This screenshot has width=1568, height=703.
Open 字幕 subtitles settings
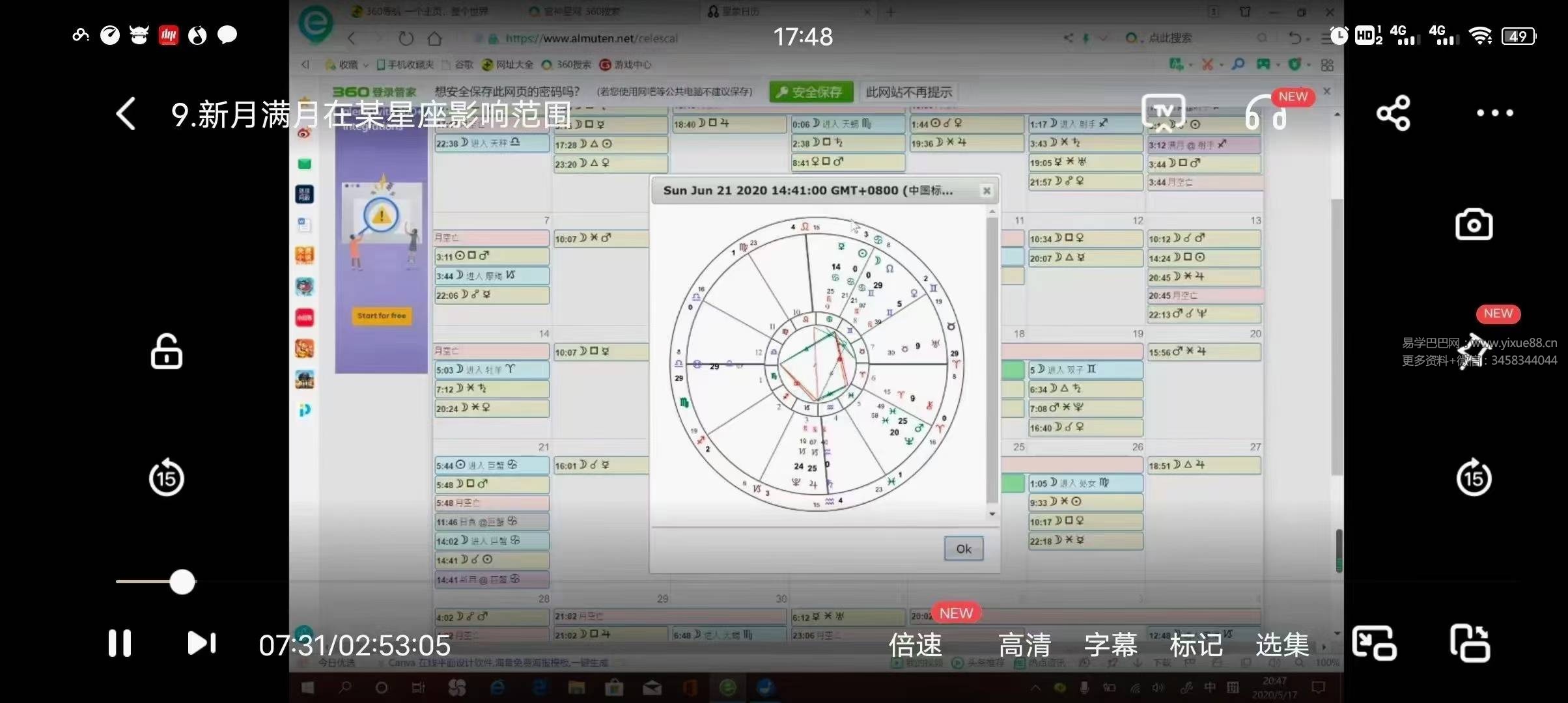tap(1111, 645)
